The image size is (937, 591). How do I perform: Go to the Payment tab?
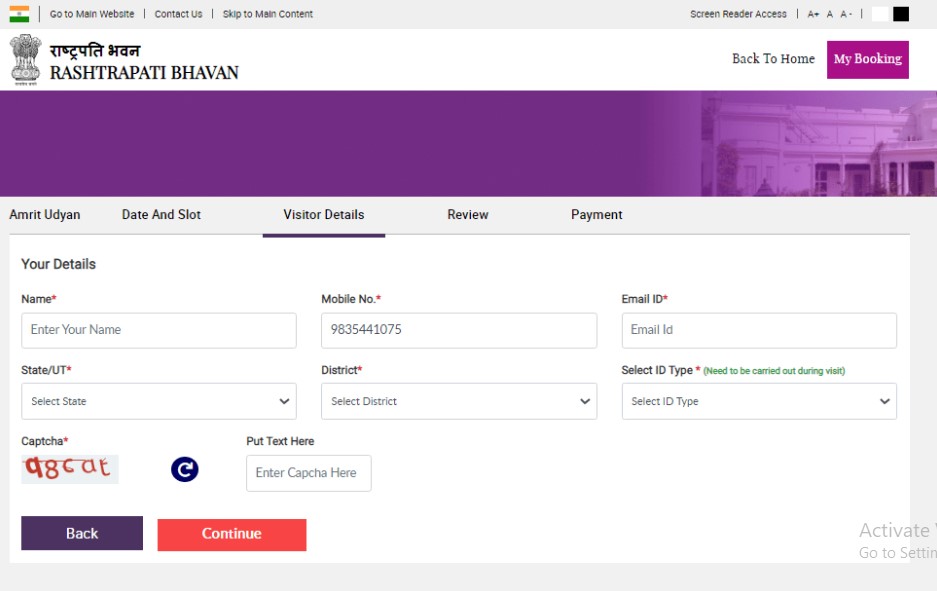coord(596,215)
